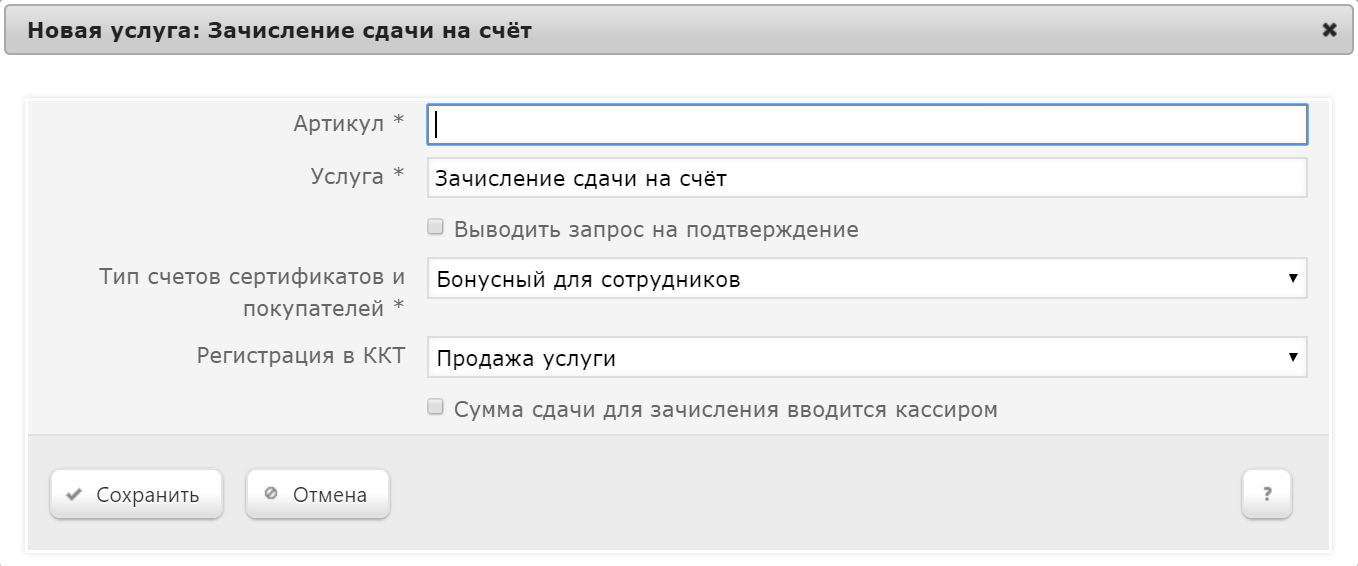
Task: Click the label Выводить запрос на подтверждение
Action: tap(656, 229)
